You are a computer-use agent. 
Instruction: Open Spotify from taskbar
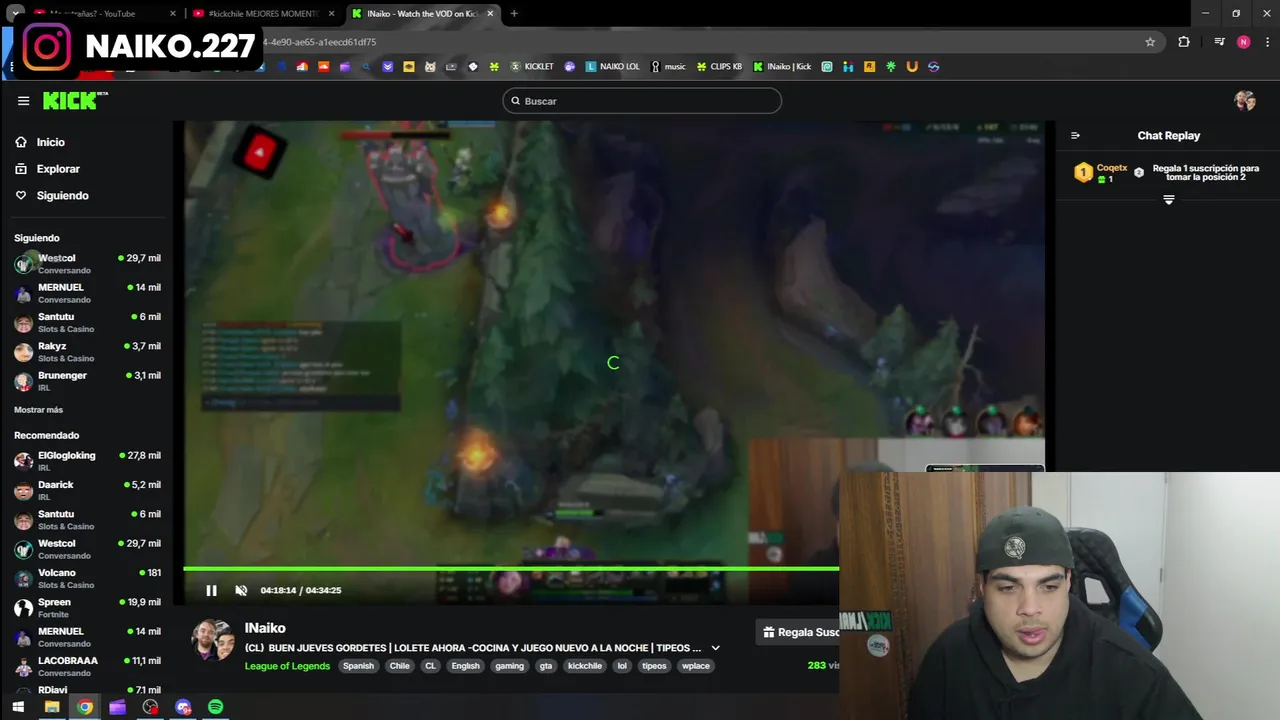[x=216, y=707]
